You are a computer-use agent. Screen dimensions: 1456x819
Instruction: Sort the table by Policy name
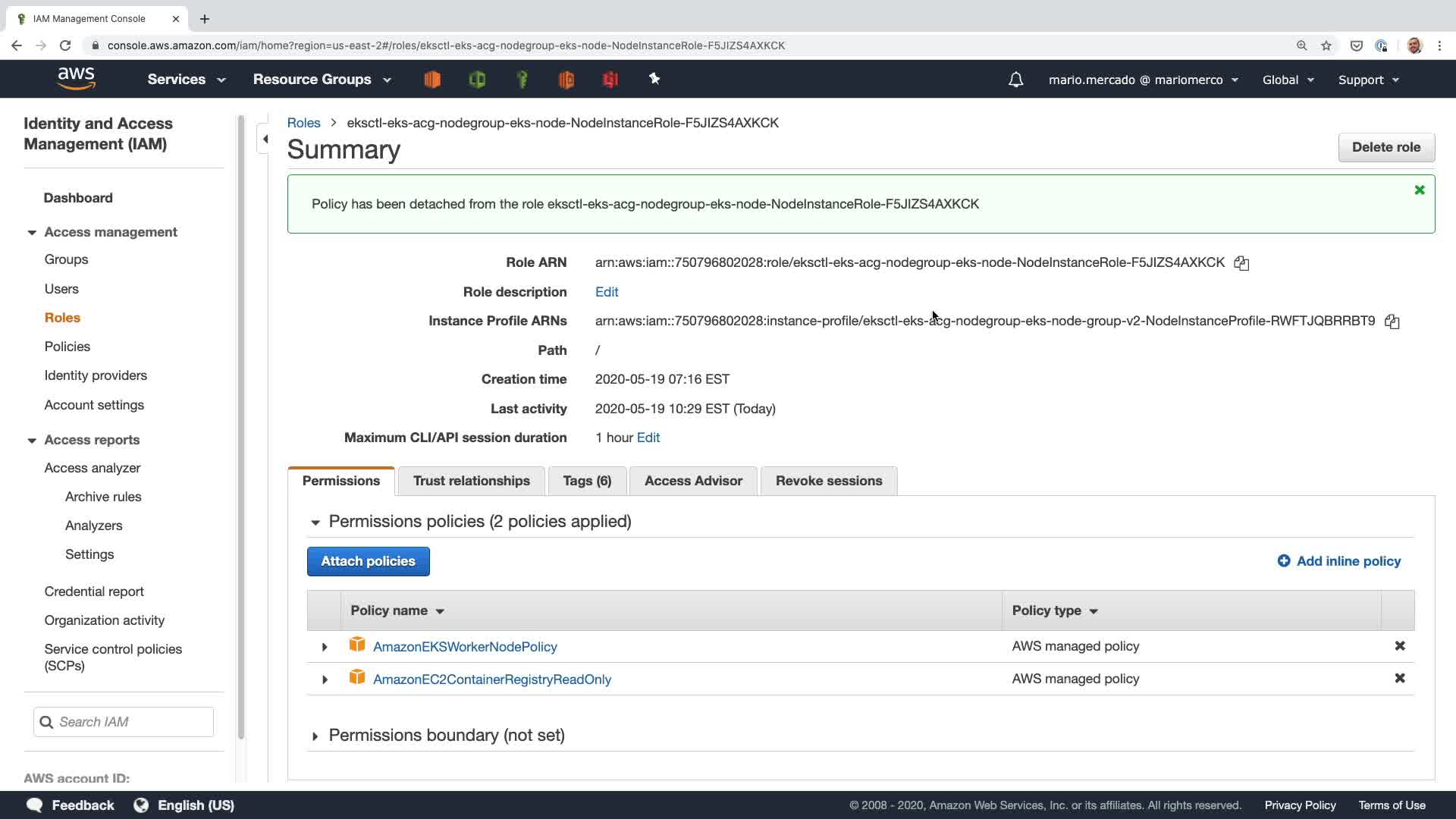(x=397, y=611)
